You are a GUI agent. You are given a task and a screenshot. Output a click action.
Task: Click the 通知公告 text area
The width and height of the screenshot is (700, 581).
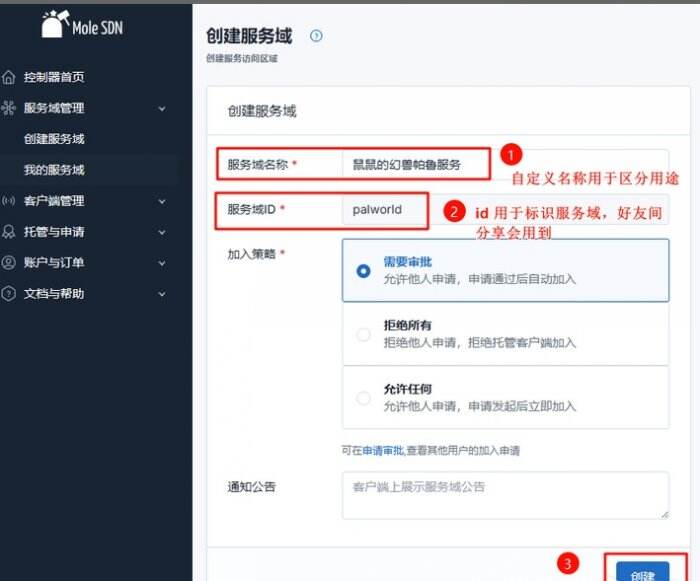(x=504, y=495)
